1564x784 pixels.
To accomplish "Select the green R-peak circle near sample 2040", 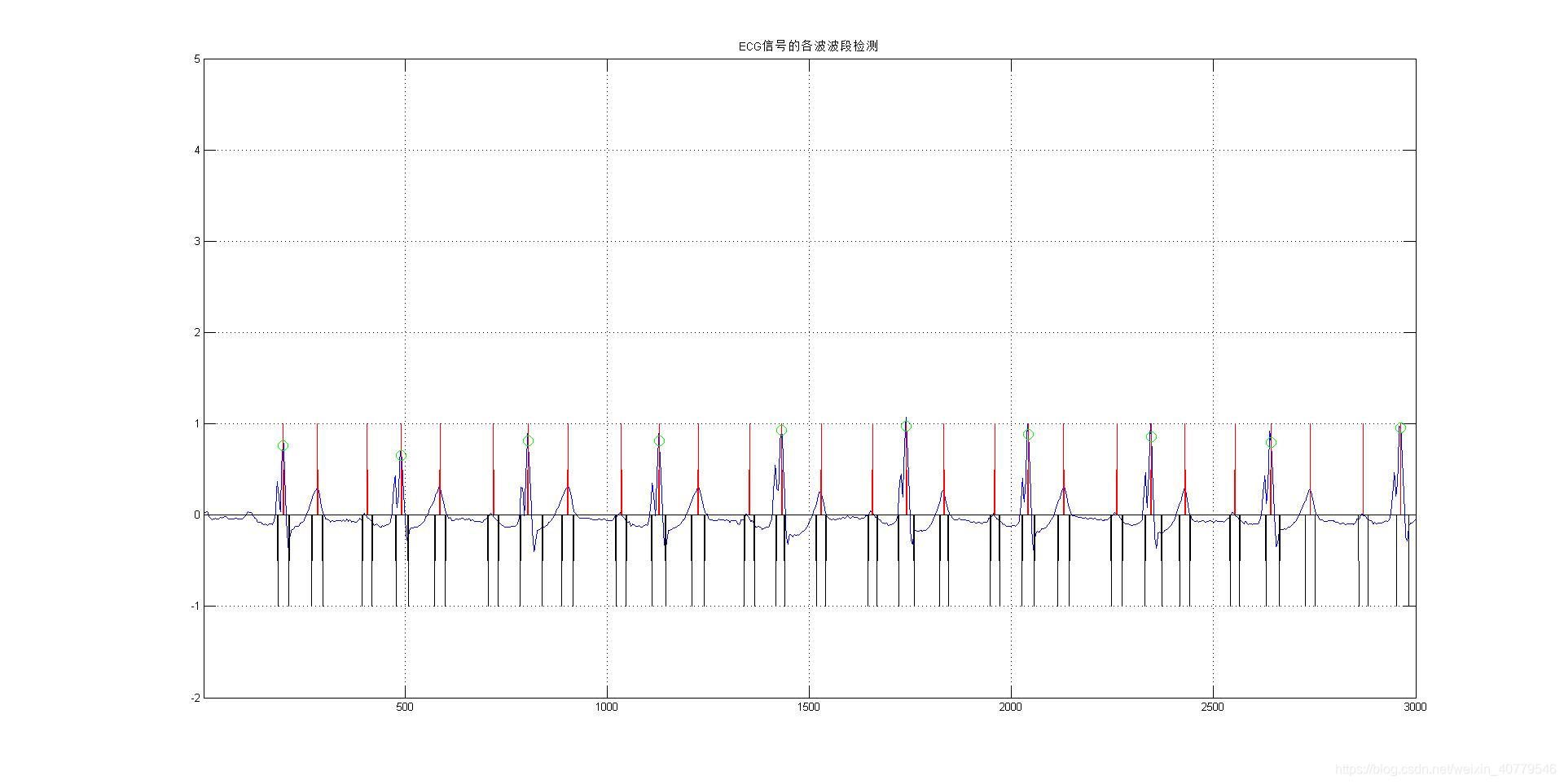I will point(1028,435).
